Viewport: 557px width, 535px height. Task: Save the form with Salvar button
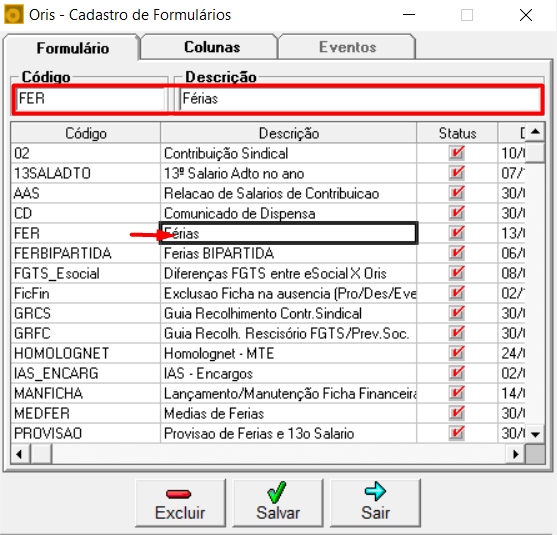(x=278, y=503)
